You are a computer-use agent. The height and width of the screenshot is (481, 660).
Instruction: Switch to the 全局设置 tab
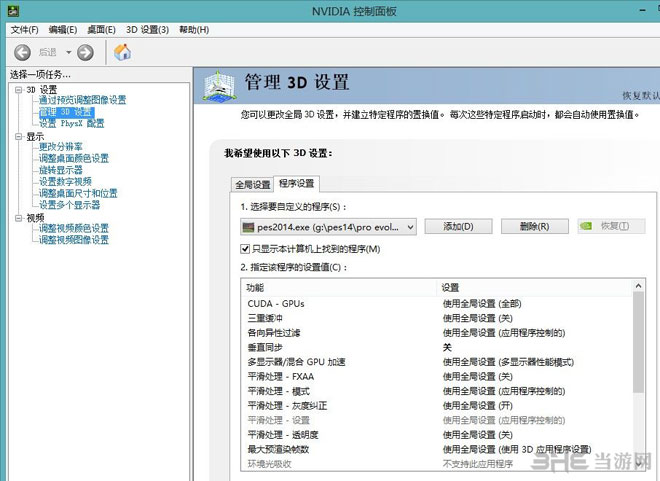(x=253, y=185)
